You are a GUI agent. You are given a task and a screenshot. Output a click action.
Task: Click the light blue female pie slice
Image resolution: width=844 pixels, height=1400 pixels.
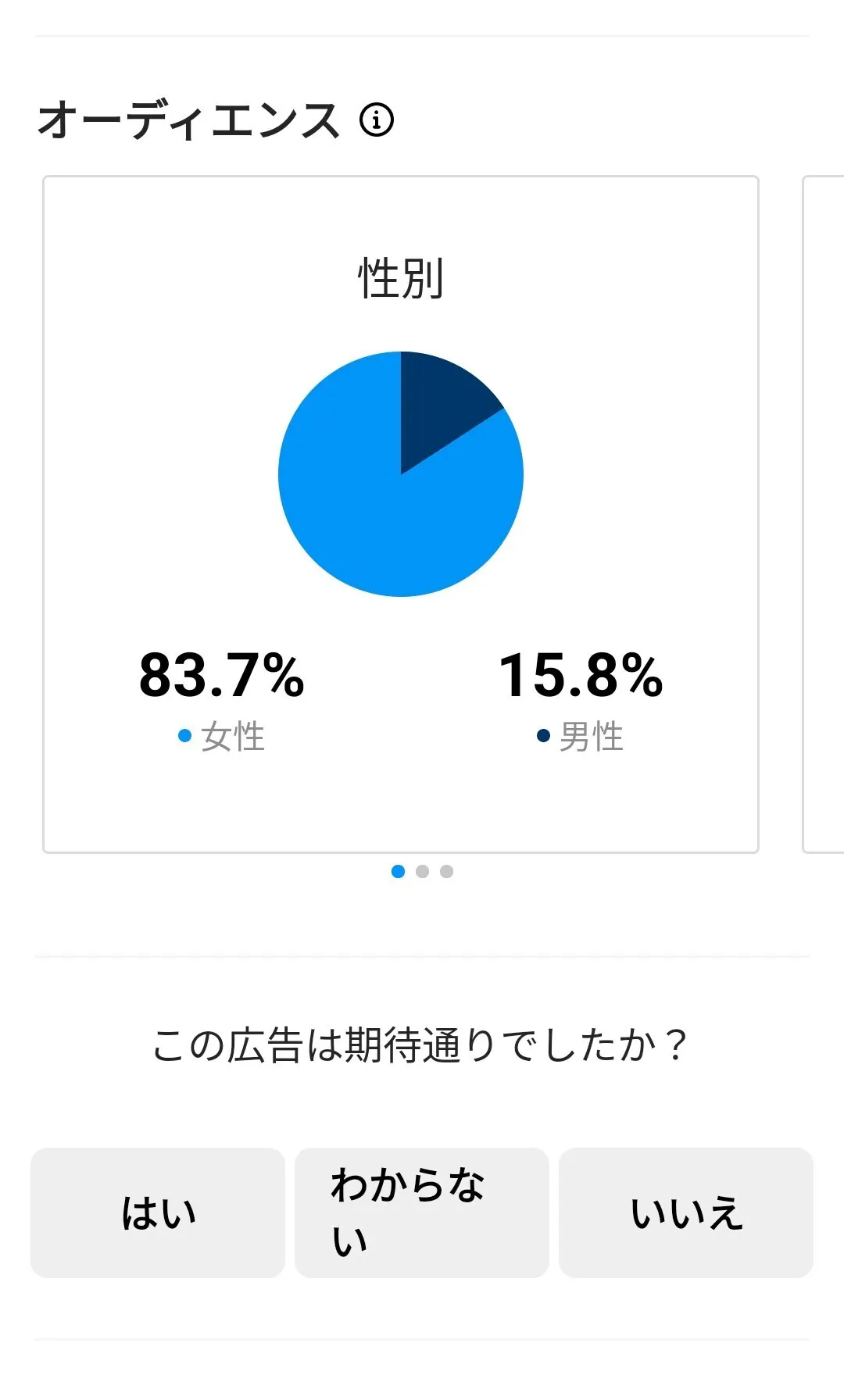pyautogui.click(x=383, y=523)
